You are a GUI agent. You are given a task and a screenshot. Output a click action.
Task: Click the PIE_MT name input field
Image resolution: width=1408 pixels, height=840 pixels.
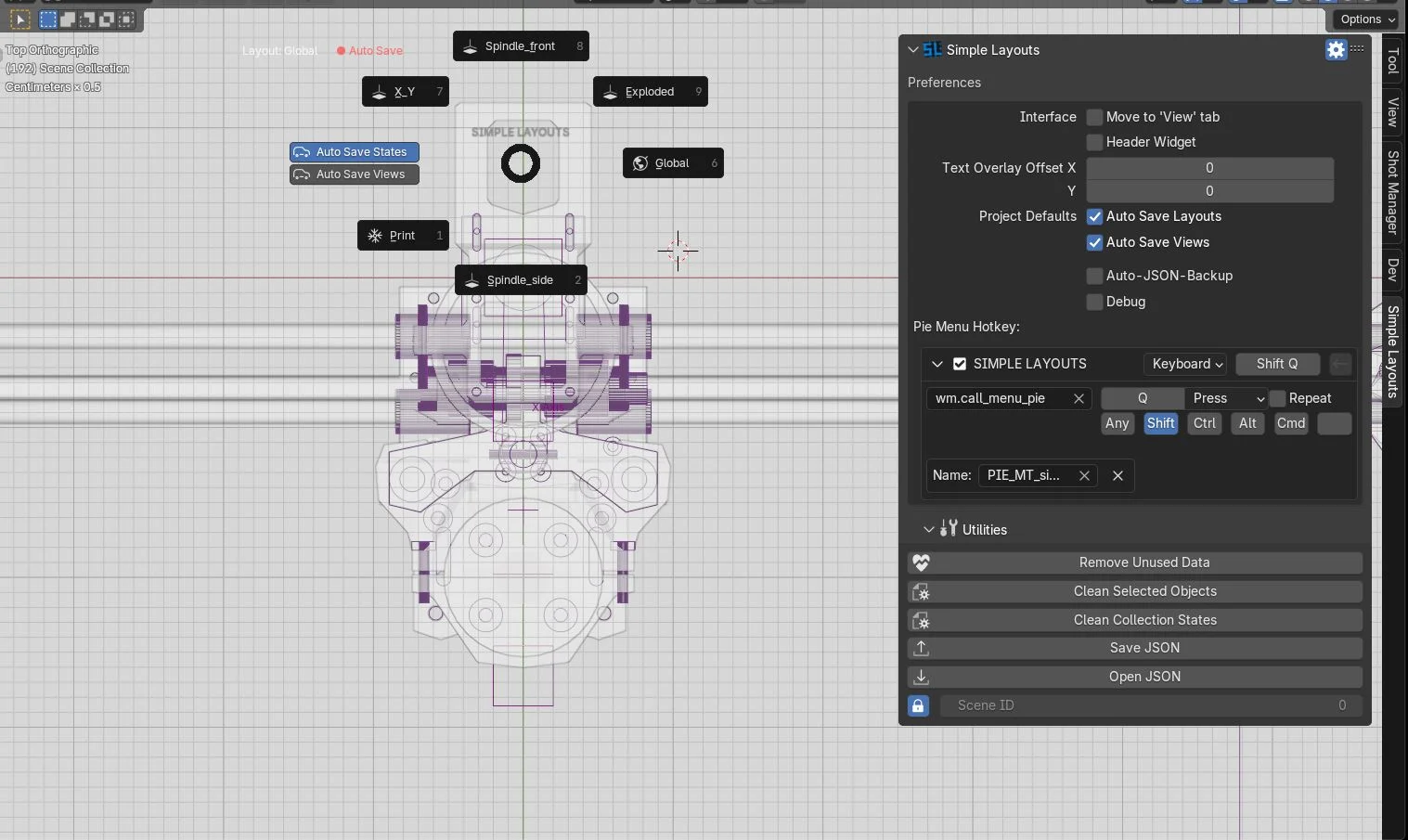pos(1024,475)
